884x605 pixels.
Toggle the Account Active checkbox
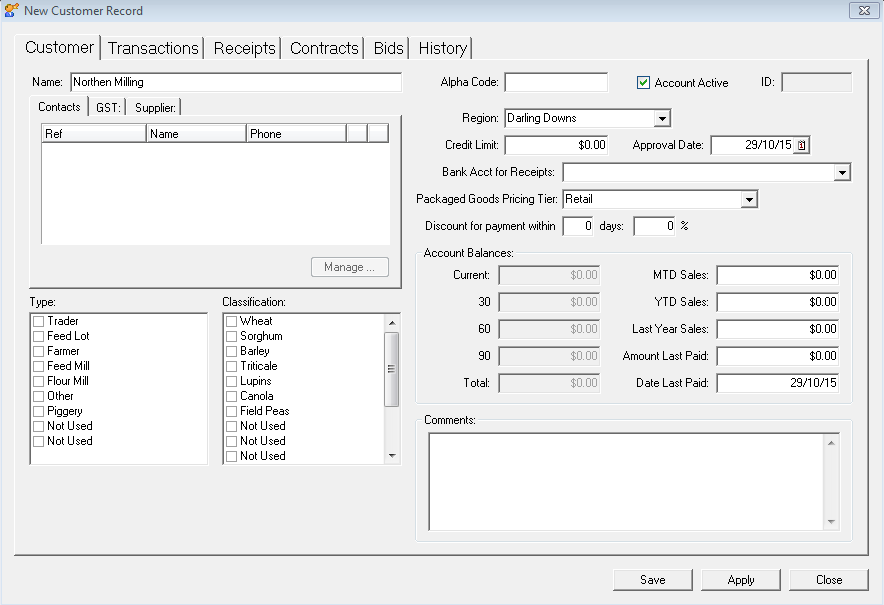click(644, 83)
